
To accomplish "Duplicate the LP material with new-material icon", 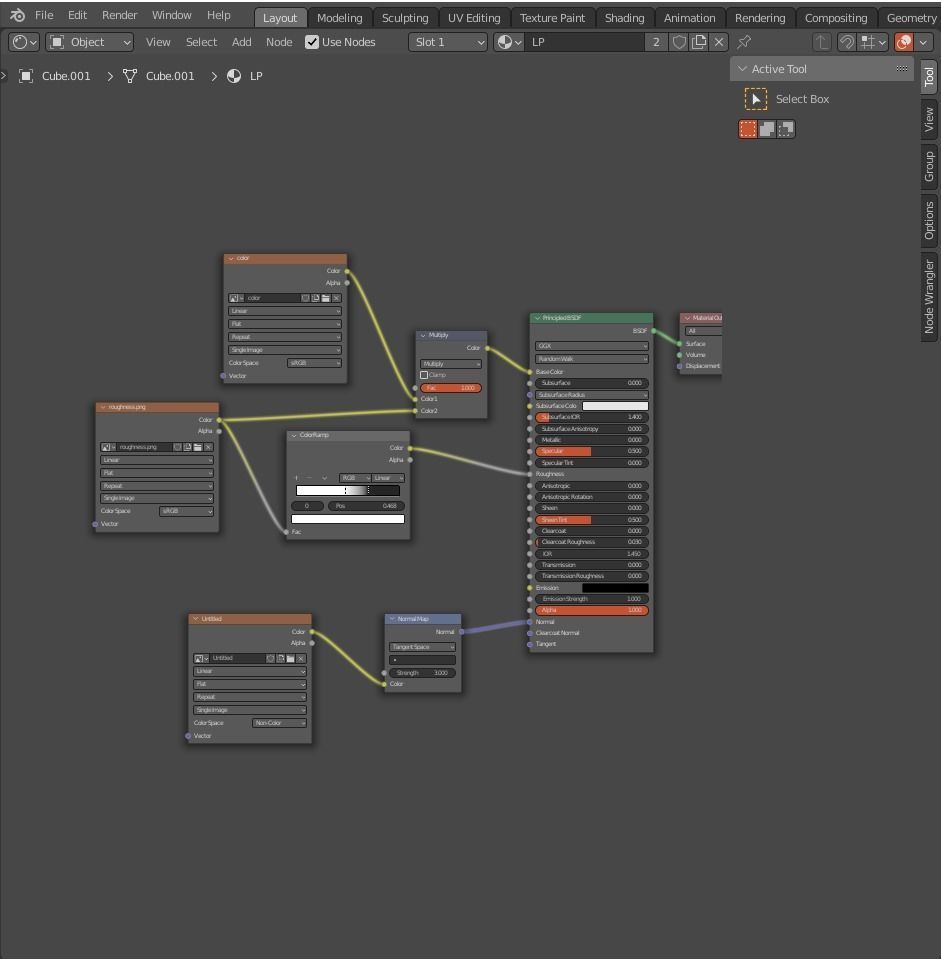I will (x=699, y=42).
